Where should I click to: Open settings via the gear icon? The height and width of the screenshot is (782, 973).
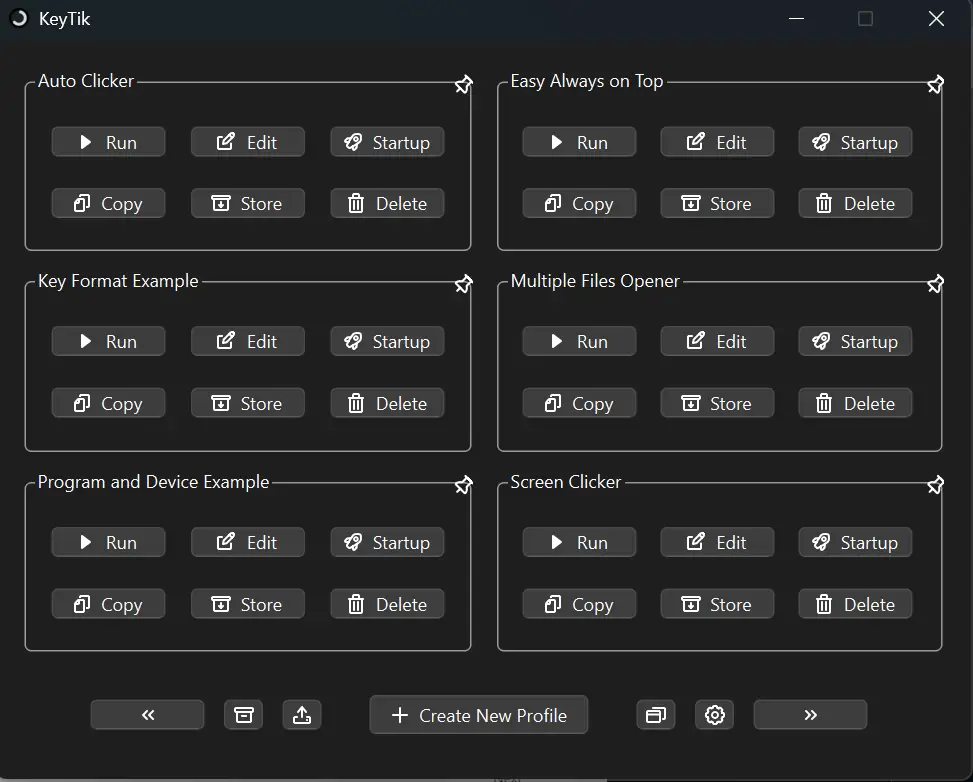(x=714, y=715)
